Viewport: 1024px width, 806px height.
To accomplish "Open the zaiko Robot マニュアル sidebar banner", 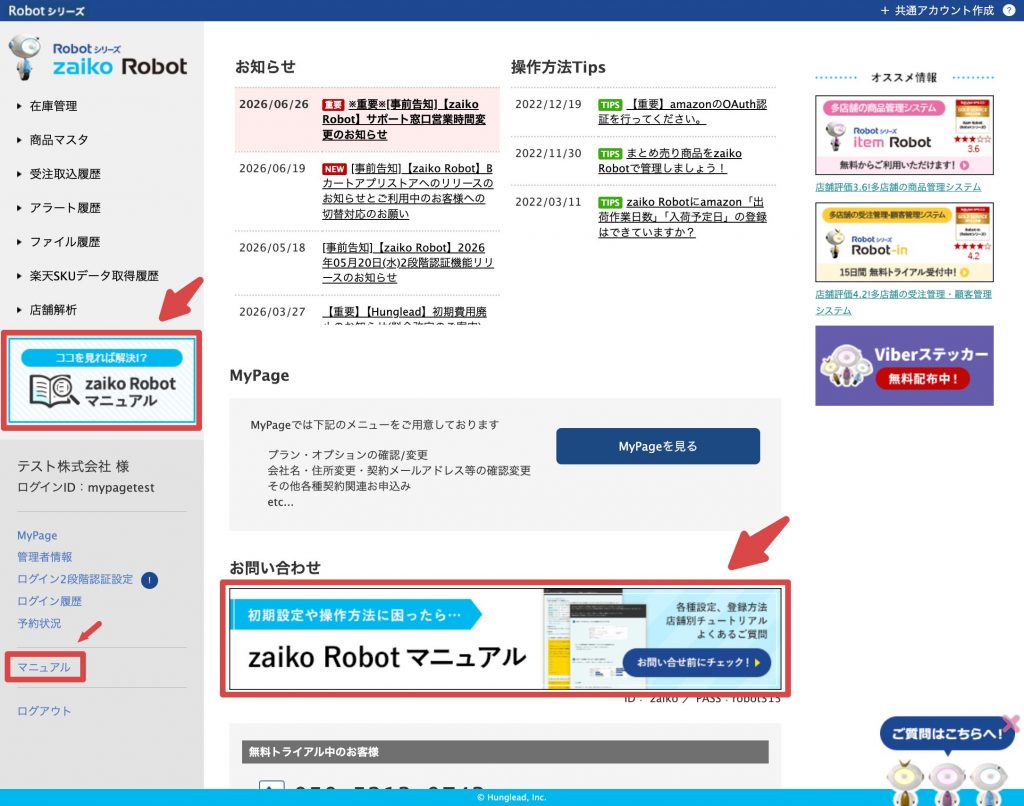I will (x=101, y=380).
